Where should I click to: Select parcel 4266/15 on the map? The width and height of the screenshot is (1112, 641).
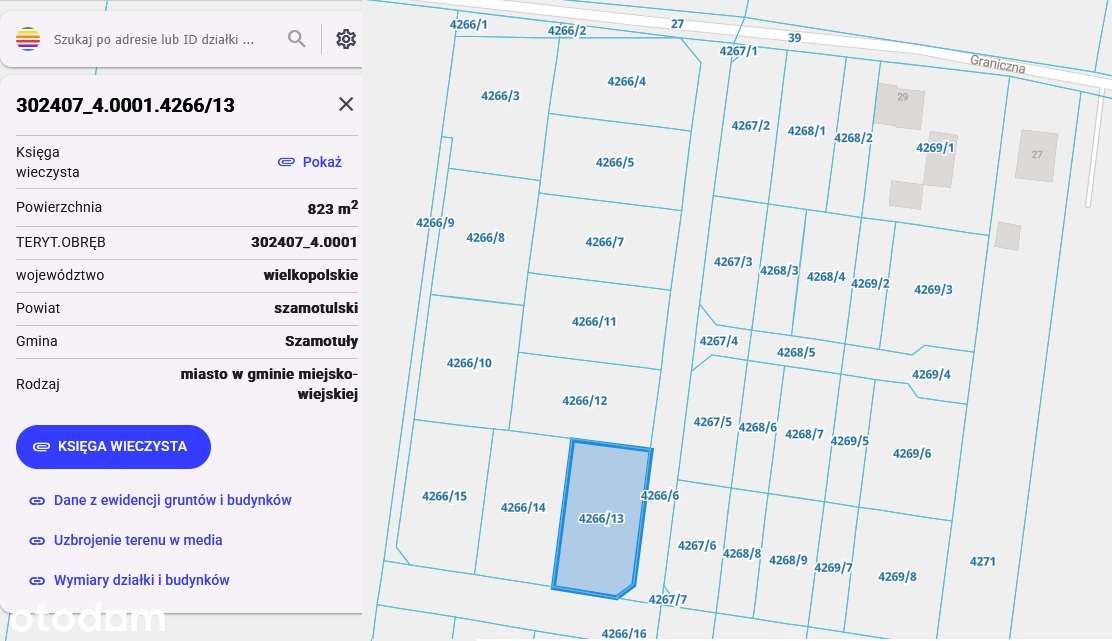tap(445, 496)
